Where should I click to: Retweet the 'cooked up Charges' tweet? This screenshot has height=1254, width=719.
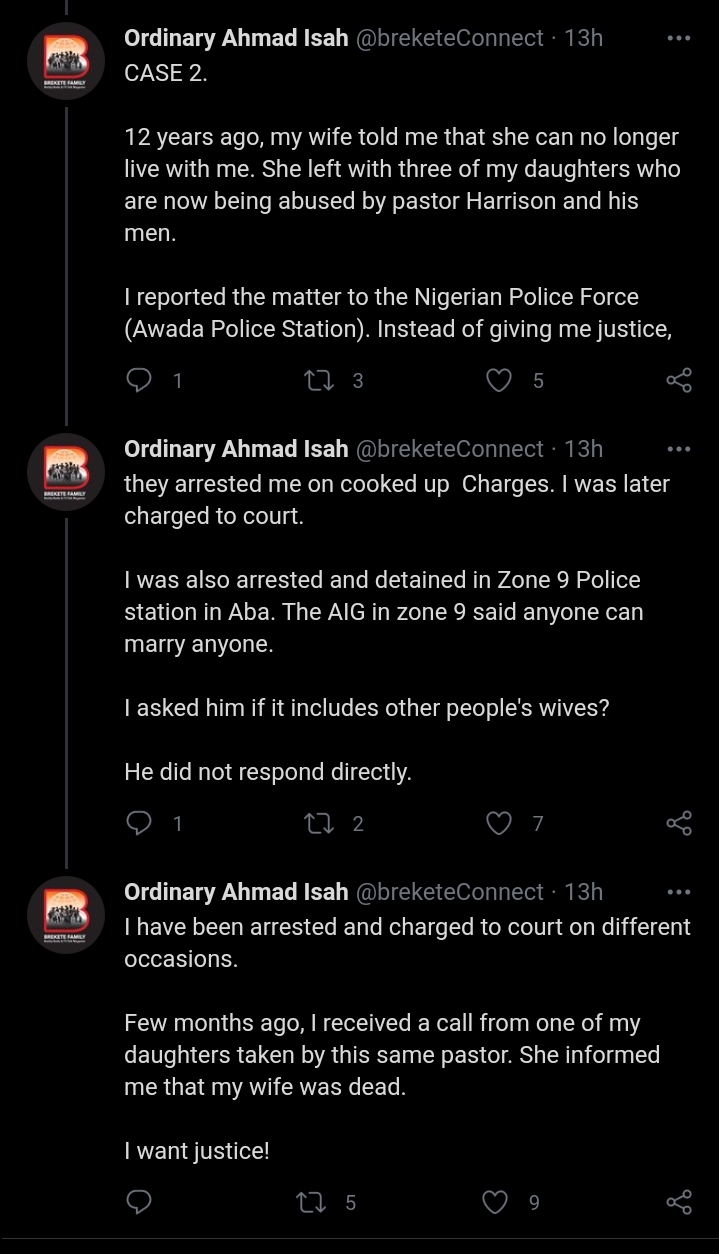[317, 823]
